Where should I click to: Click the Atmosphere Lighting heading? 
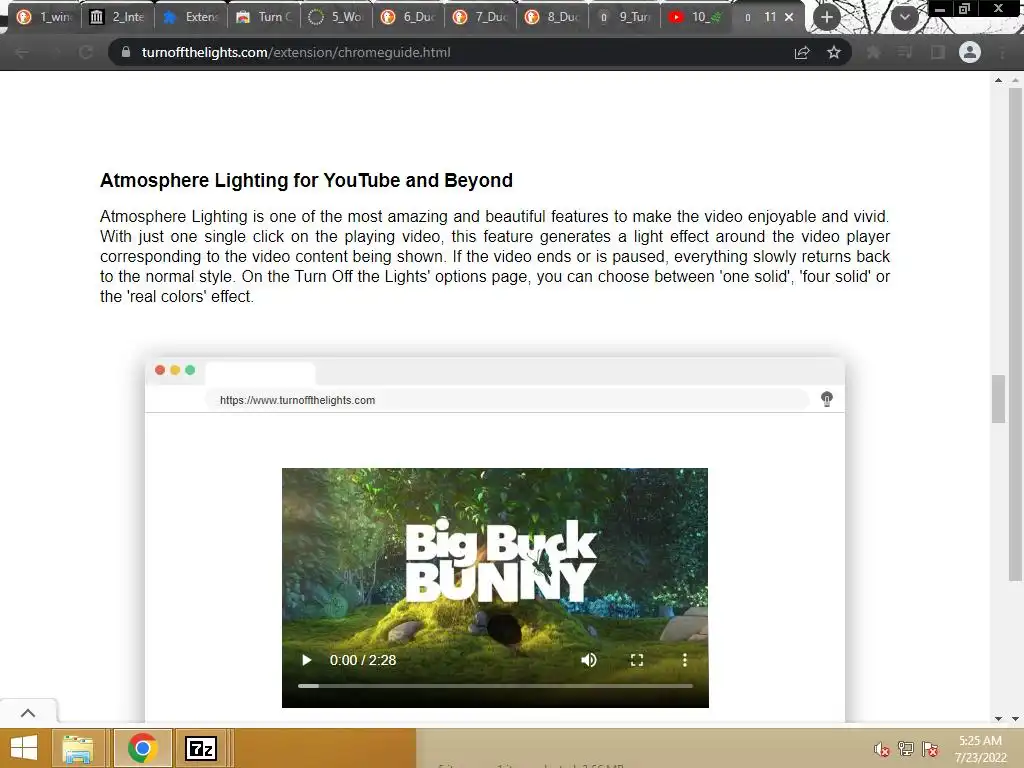click(306, 180)
